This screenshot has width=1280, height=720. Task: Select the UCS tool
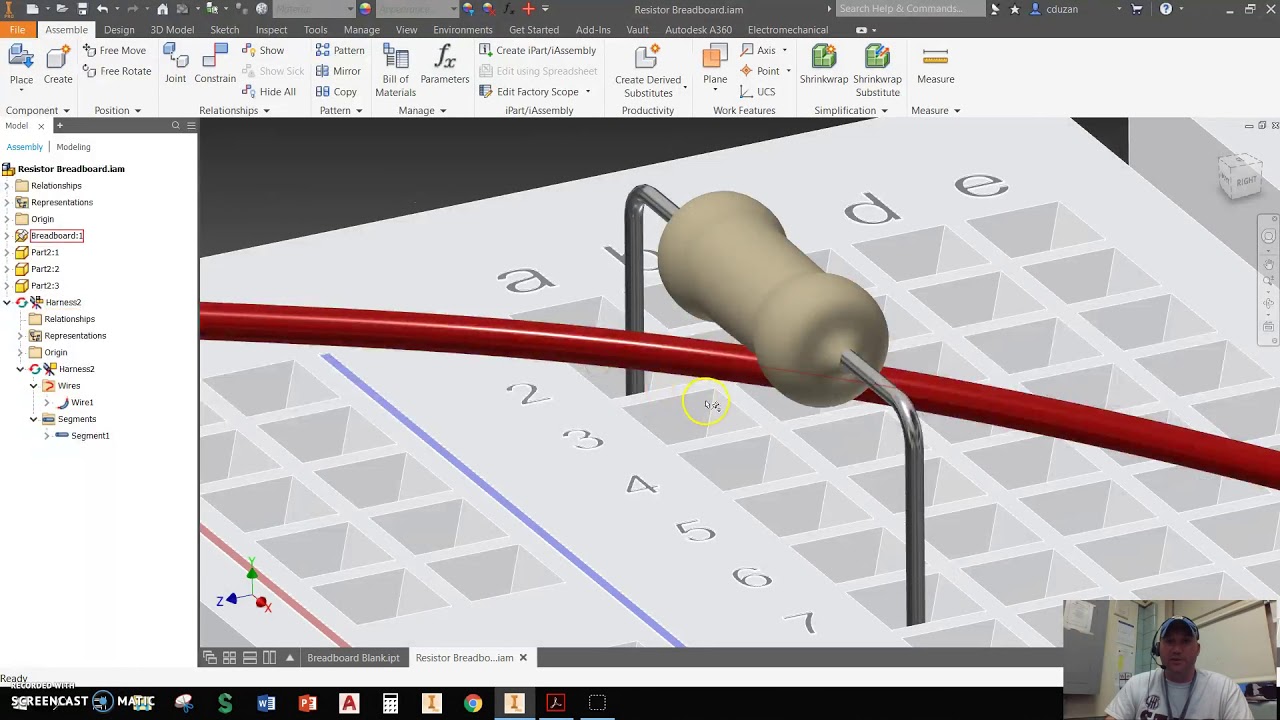(758, 92)
